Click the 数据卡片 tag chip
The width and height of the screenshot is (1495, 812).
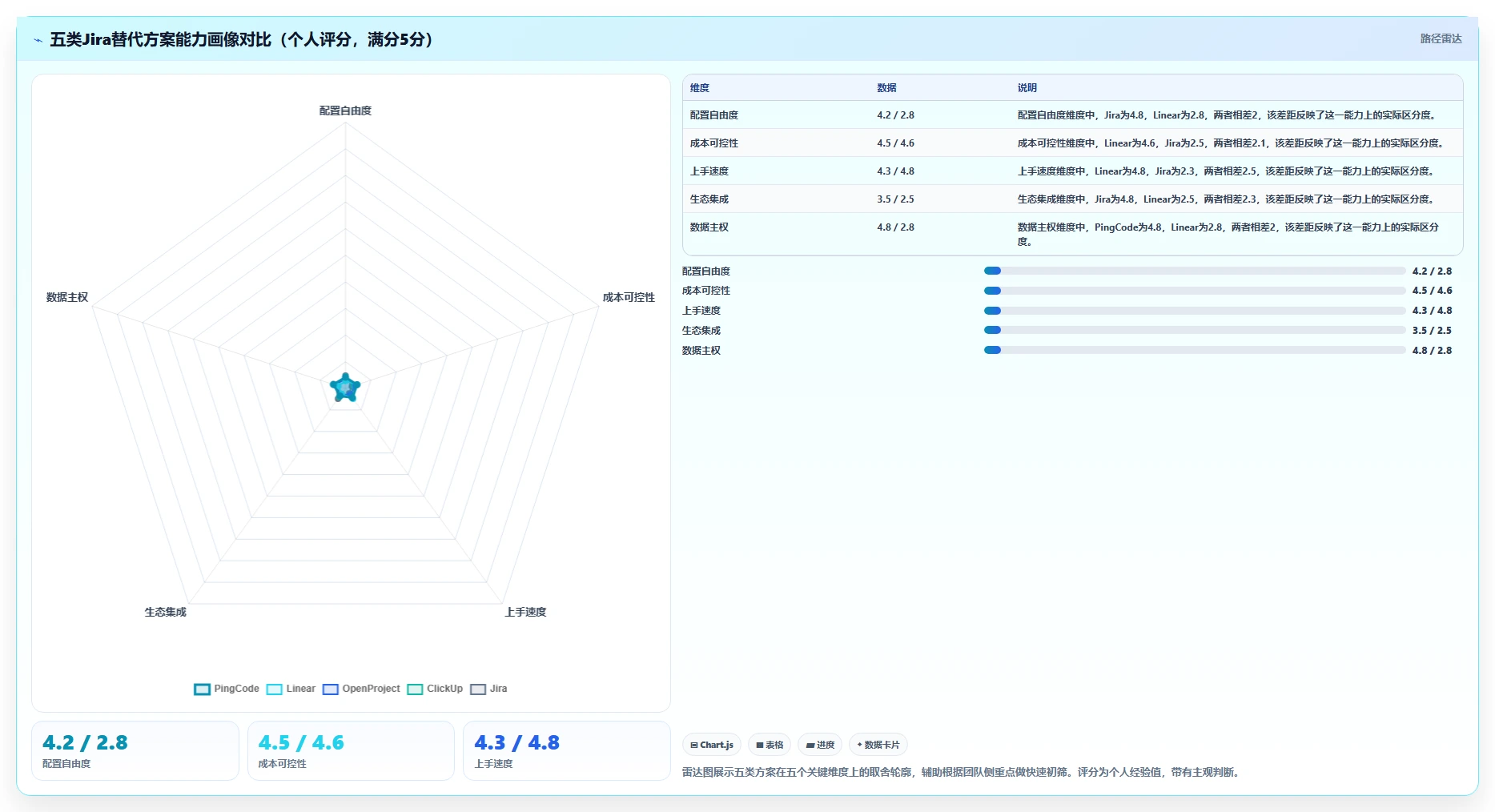878,745
